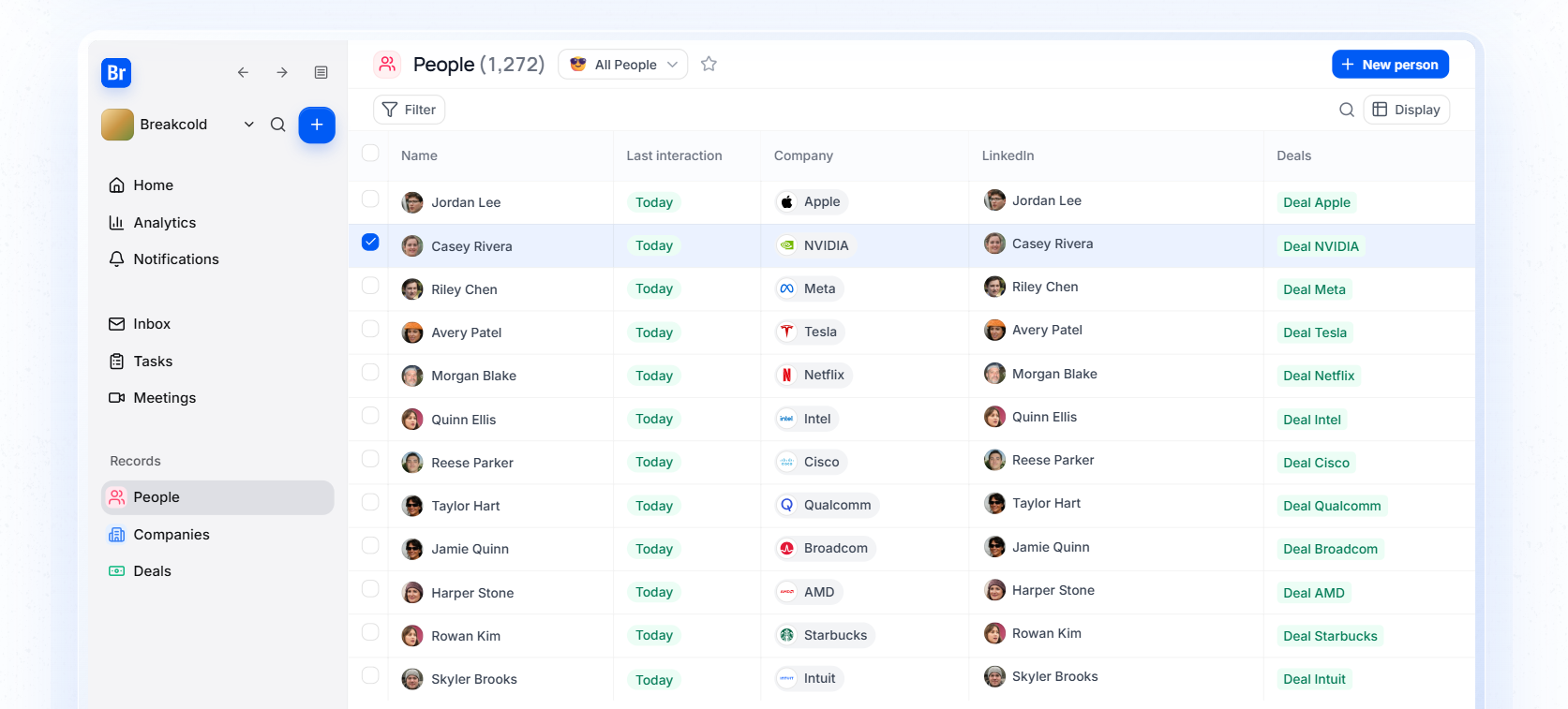Select the Jordan Lee row checkbox
The width and height of the screenshot is (1568, 709).
tap(370, 199)
